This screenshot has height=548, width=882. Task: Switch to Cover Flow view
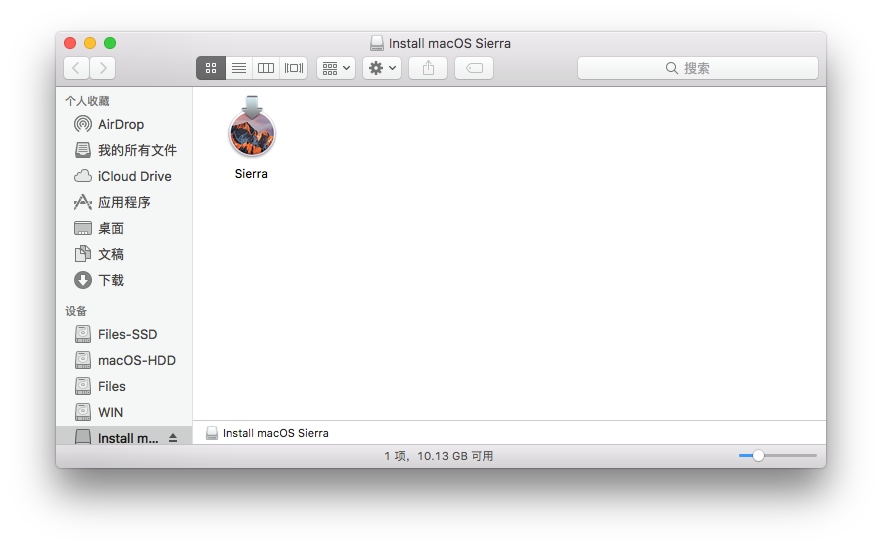click(294, 68)
